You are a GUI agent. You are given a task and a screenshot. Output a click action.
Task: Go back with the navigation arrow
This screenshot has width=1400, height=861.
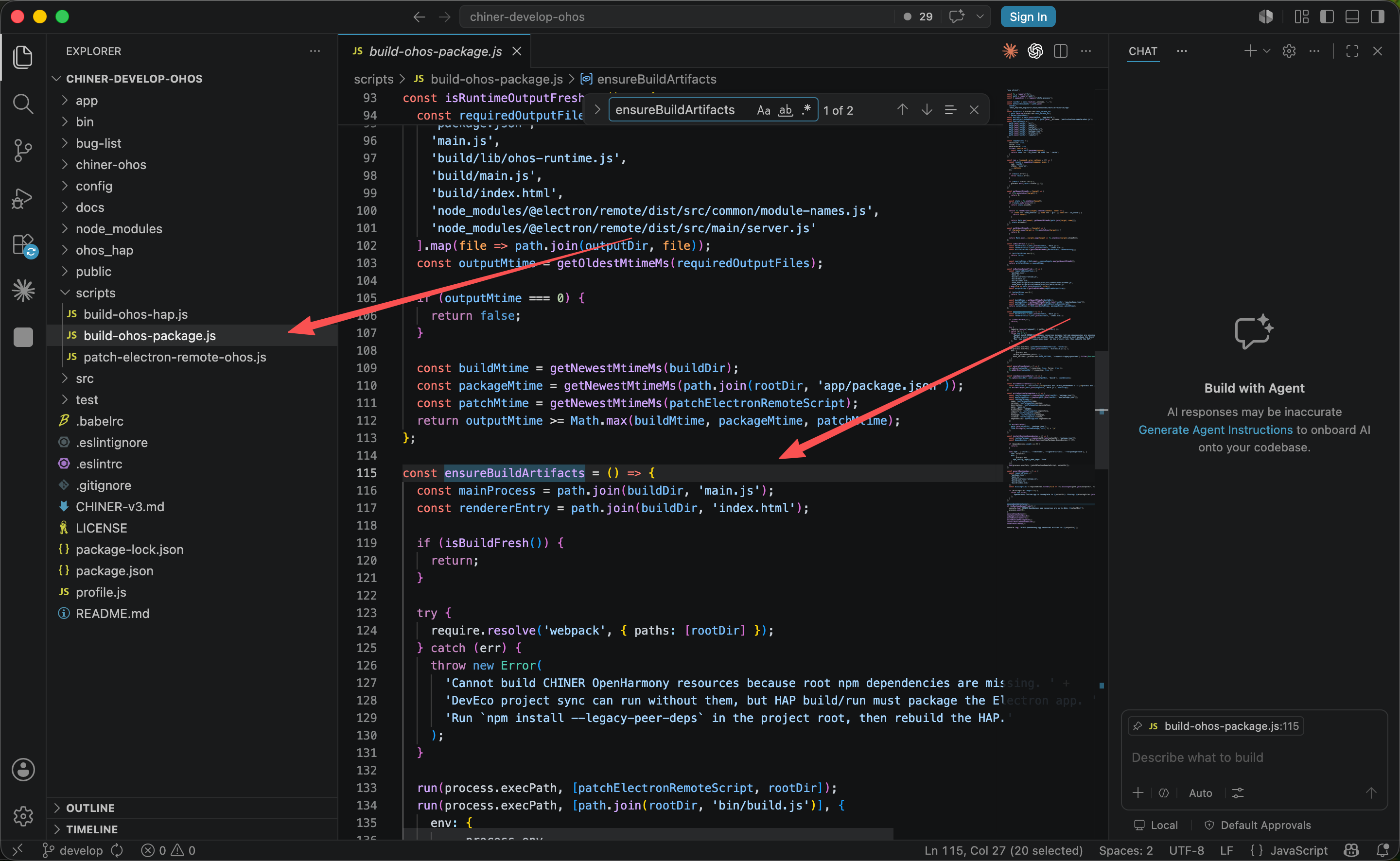tap(419, 17)
